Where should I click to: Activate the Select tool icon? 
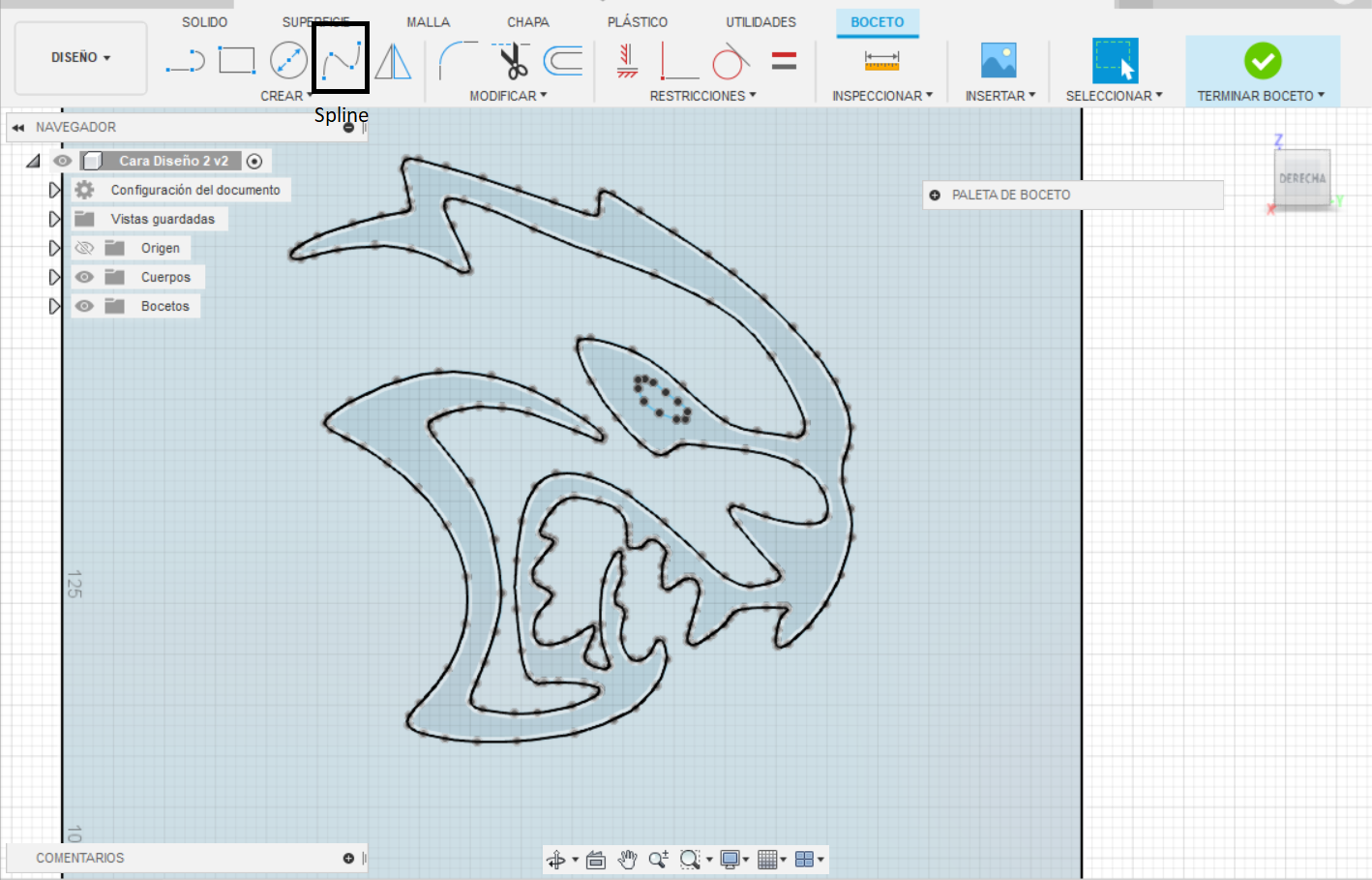click(1115, 60)
